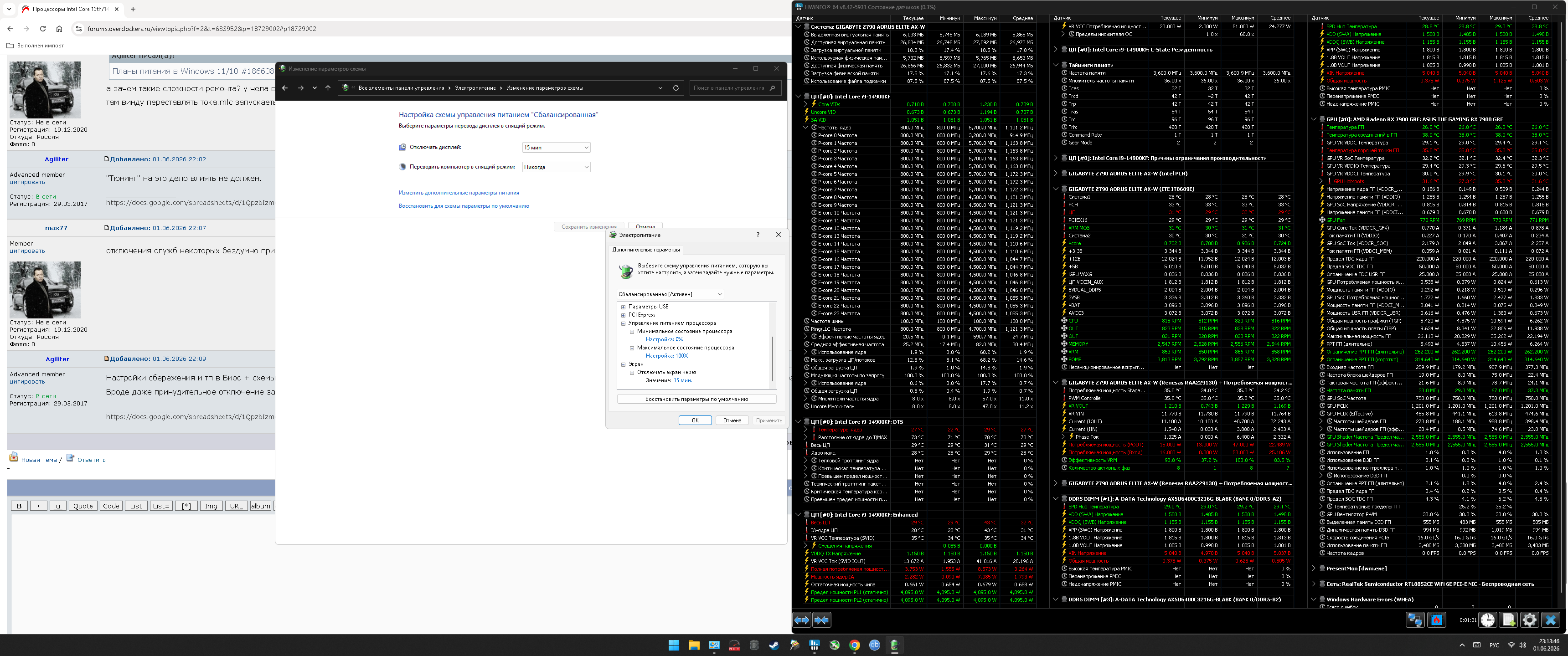The width and height of the screenshot is (1568, 656).
Task: Open Chrome tab search dropdown
Action: (x=9, y=9)
